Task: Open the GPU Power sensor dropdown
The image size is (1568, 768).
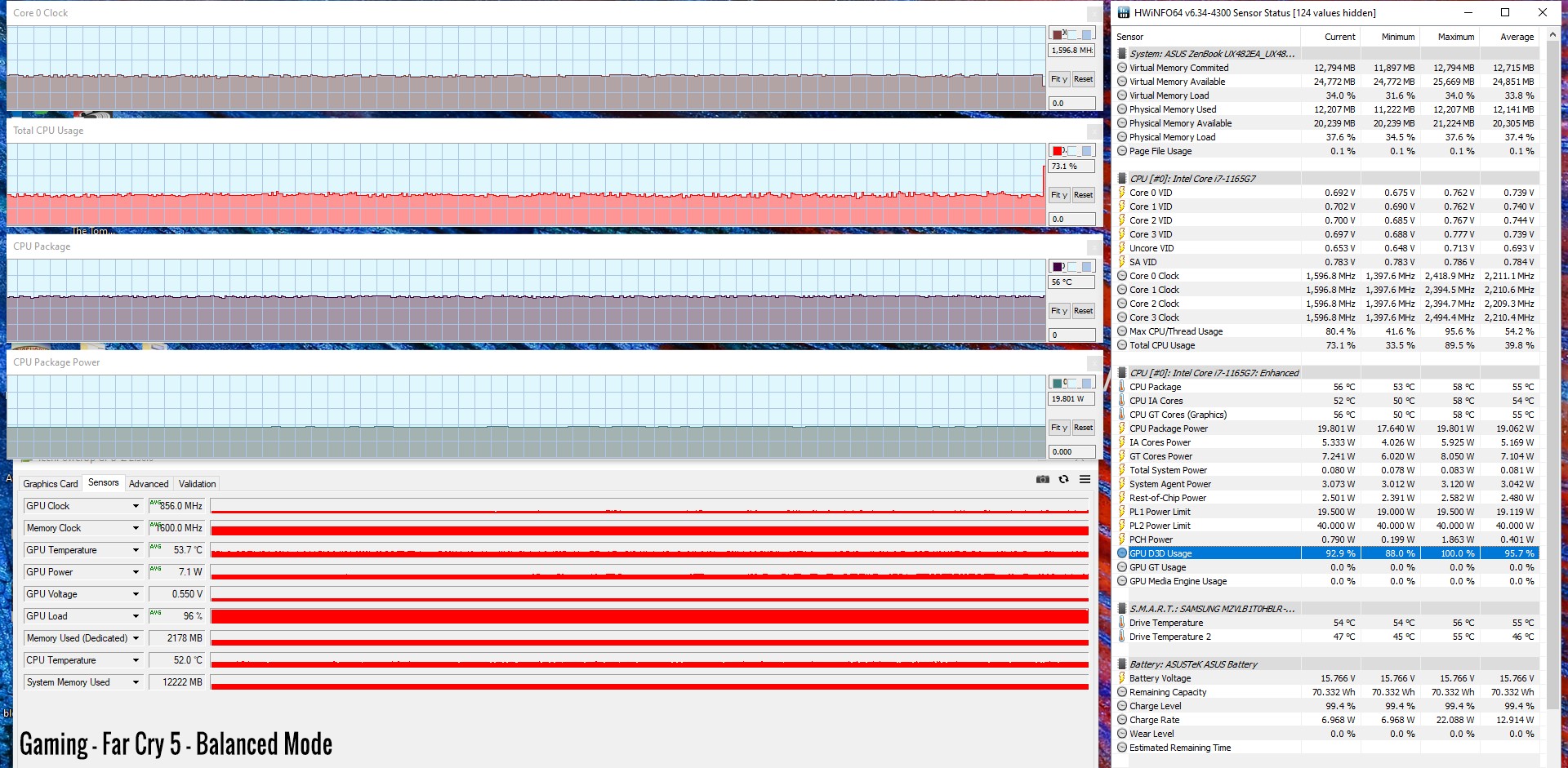Action: [x=136, y=572]
